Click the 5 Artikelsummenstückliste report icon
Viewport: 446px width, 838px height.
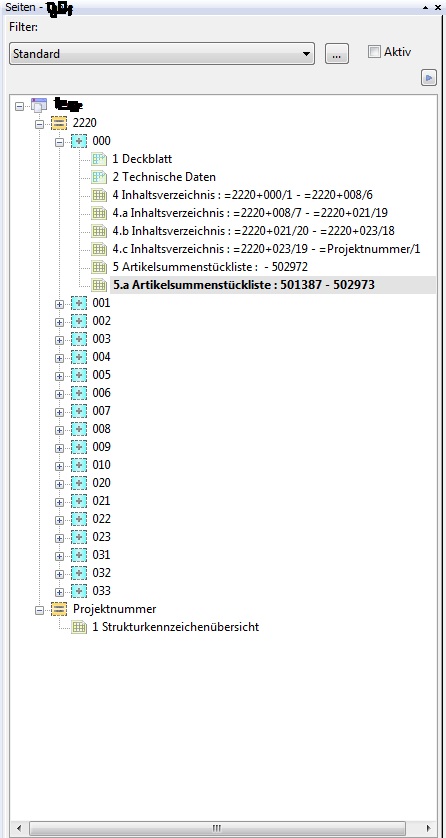point(99,267)
